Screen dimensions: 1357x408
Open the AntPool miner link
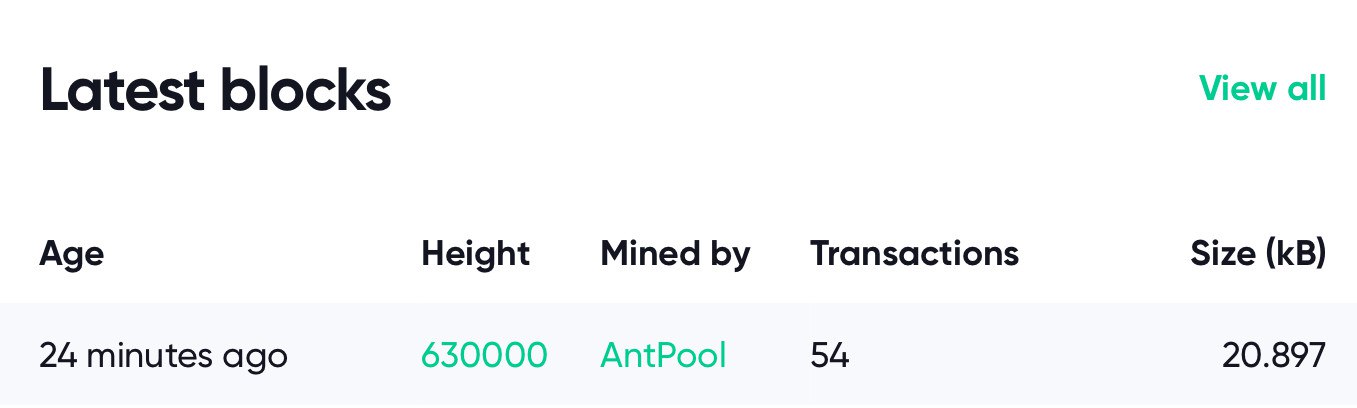(663, 355)
